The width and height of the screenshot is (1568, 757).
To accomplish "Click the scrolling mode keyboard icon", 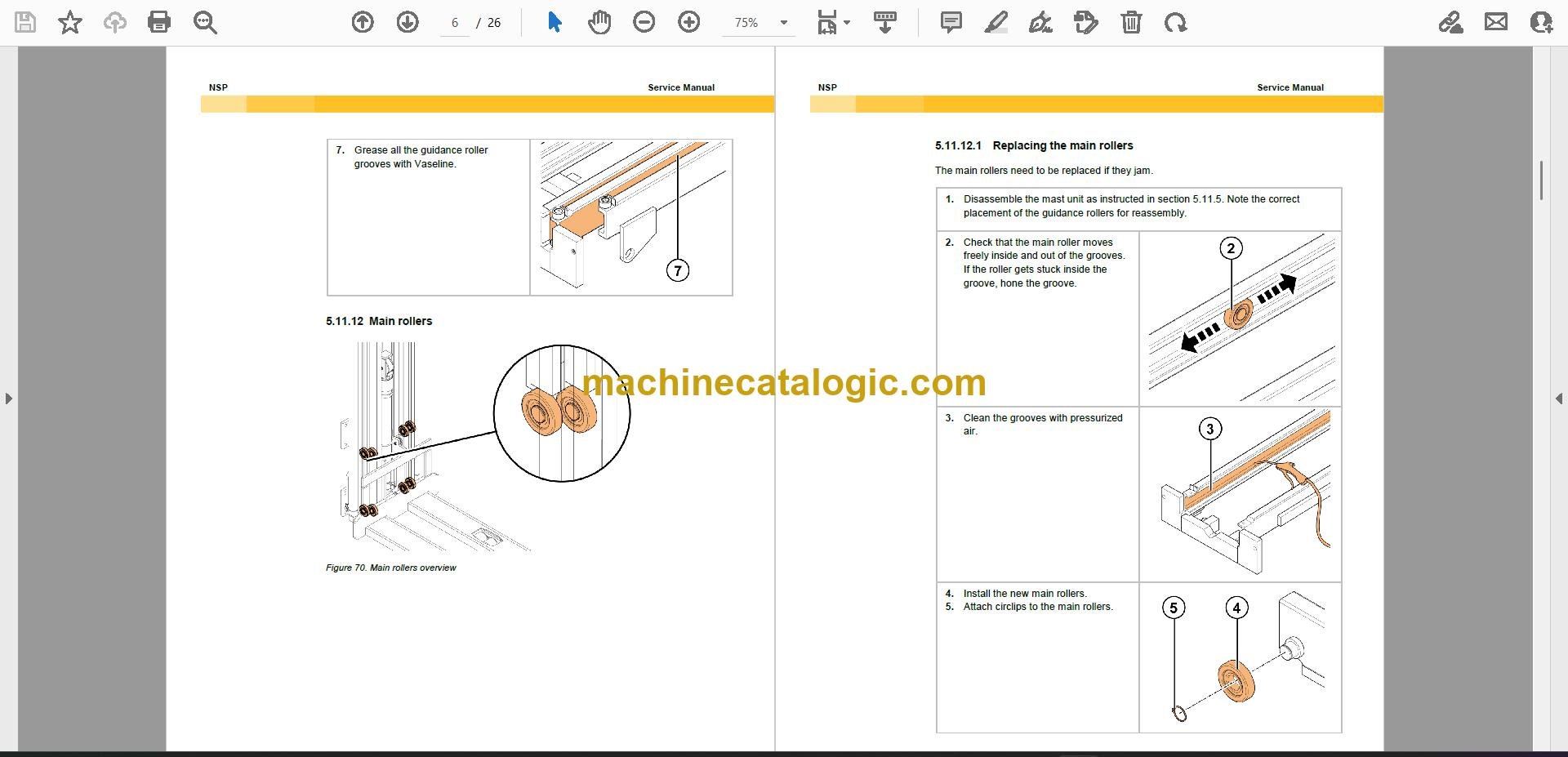I will 885,22.
